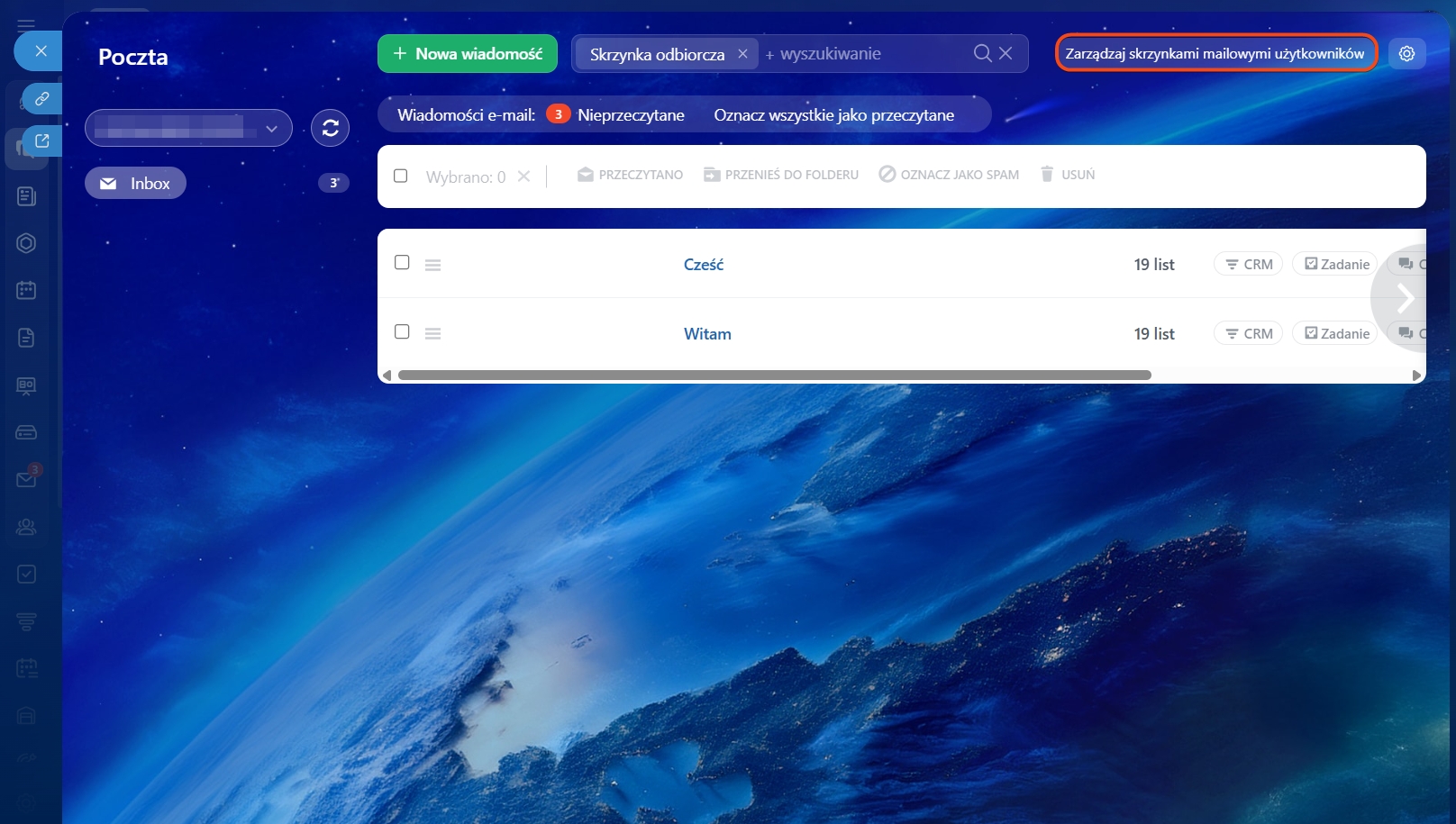
Task: Expand the mailbox selector dropdown
Action: click(188, 128)
